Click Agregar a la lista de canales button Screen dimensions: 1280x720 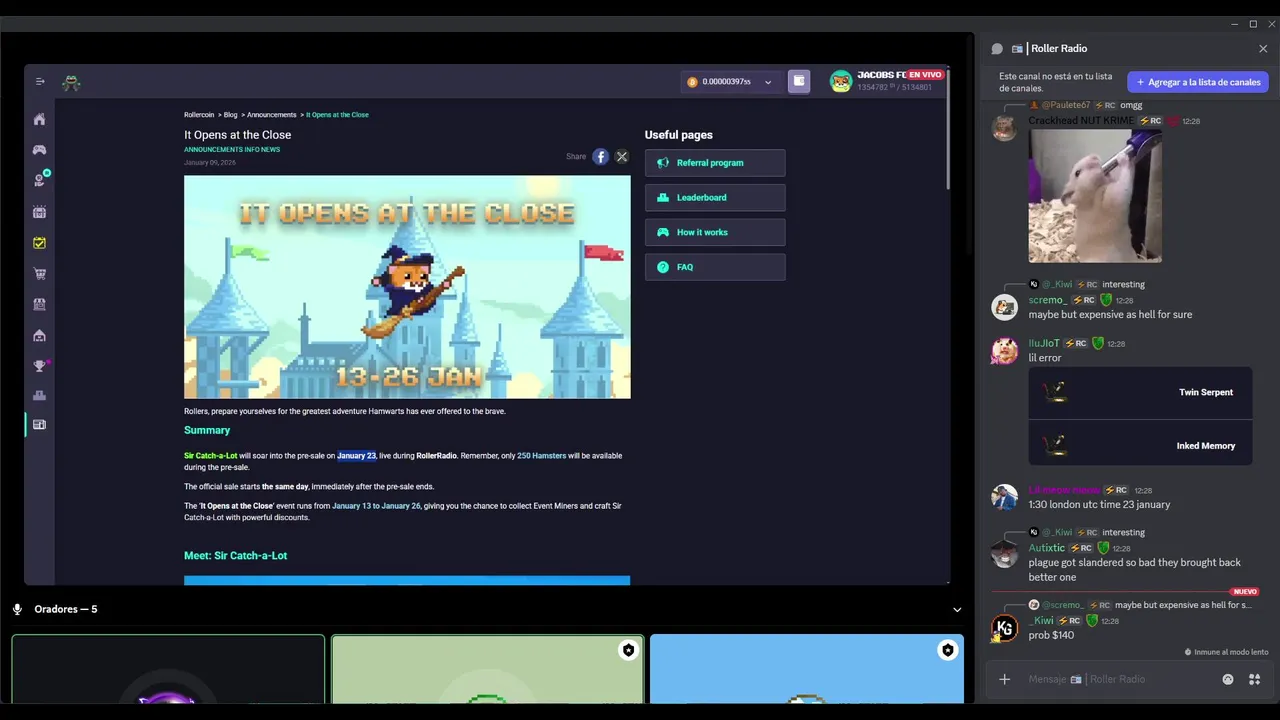click(1198, 82)
